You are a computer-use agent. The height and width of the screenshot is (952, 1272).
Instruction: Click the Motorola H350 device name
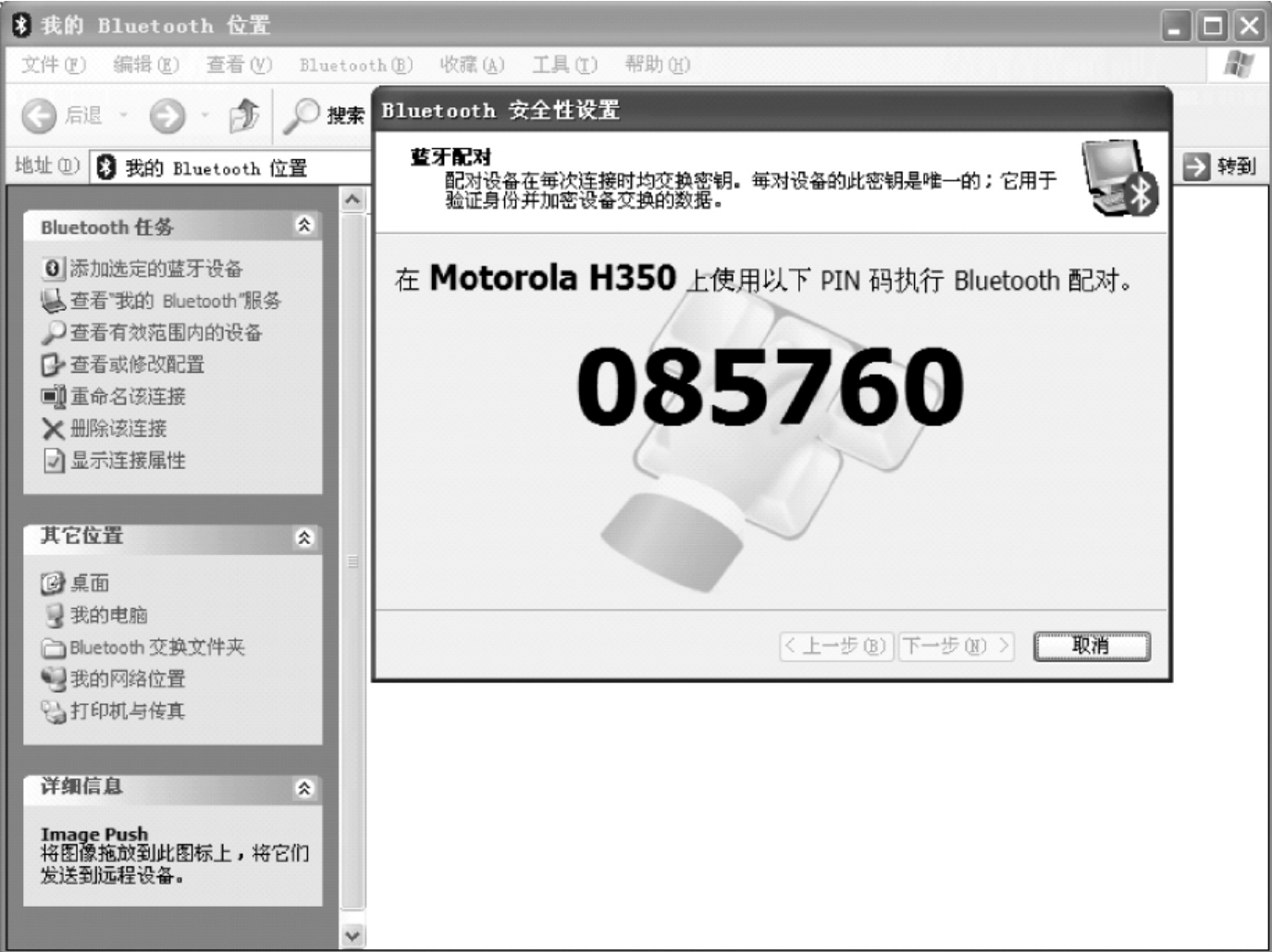553,278
